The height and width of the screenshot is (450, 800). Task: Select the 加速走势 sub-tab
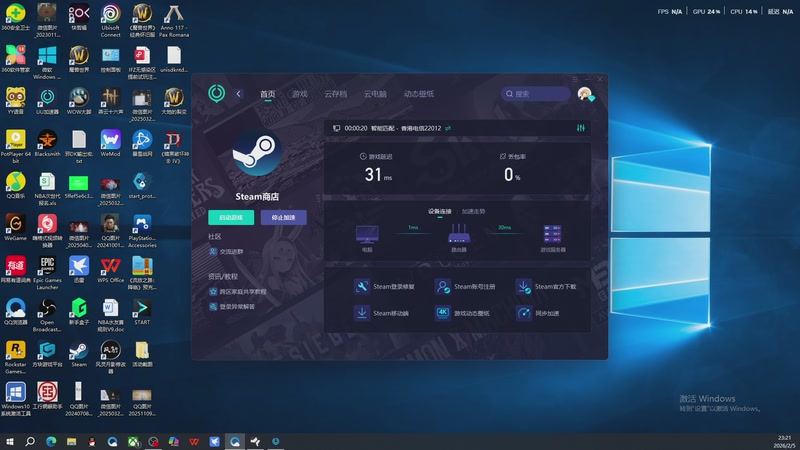tap(473, 211)
